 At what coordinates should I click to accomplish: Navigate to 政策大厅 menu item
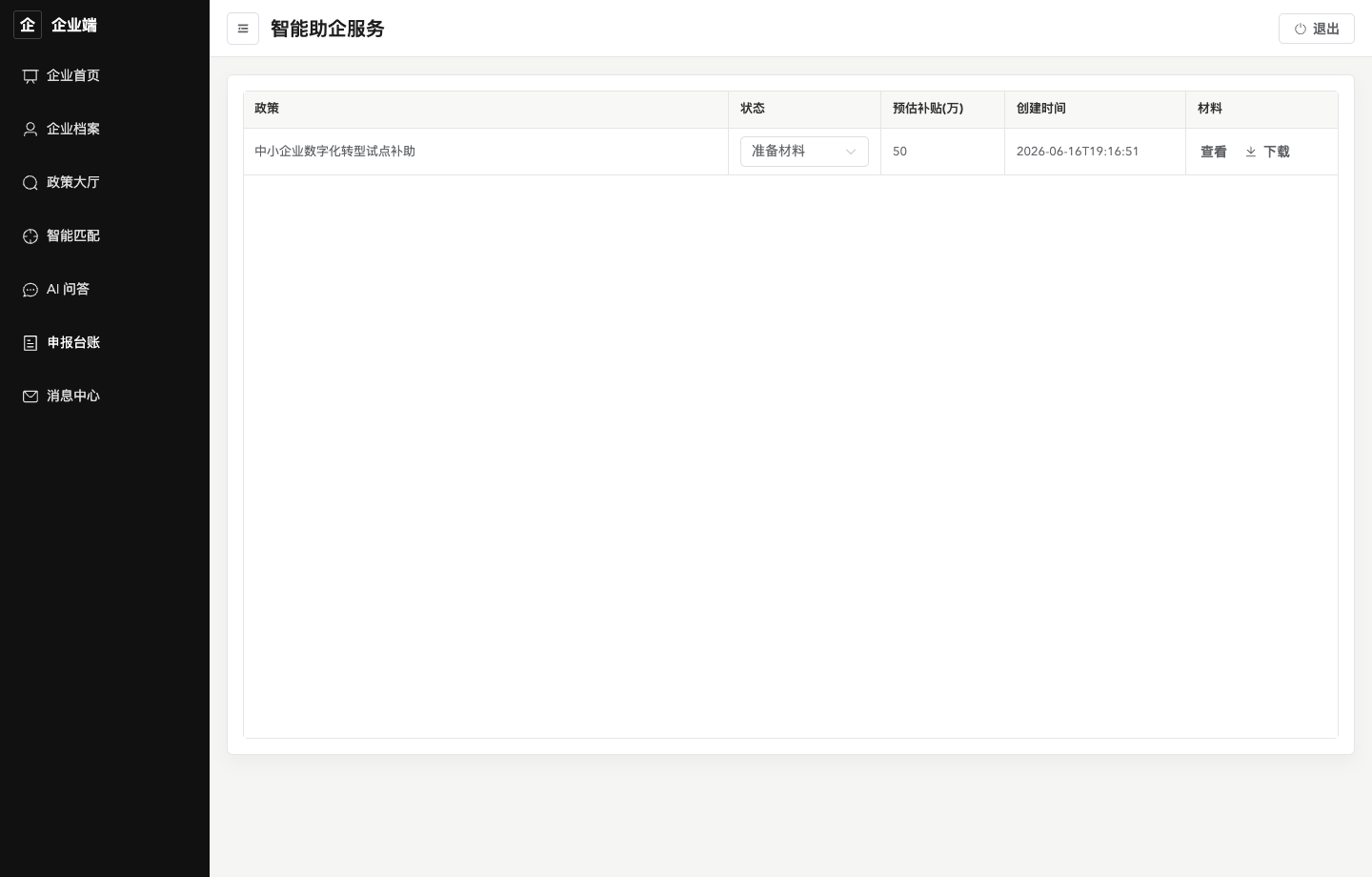(x=105, y=183)
